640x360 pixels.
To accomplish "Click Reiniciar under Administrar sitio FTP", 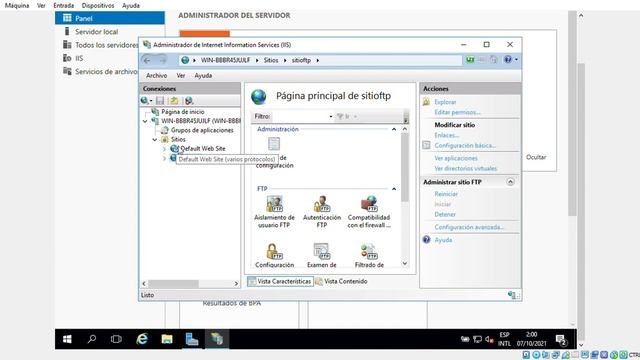I will point(446,194).
